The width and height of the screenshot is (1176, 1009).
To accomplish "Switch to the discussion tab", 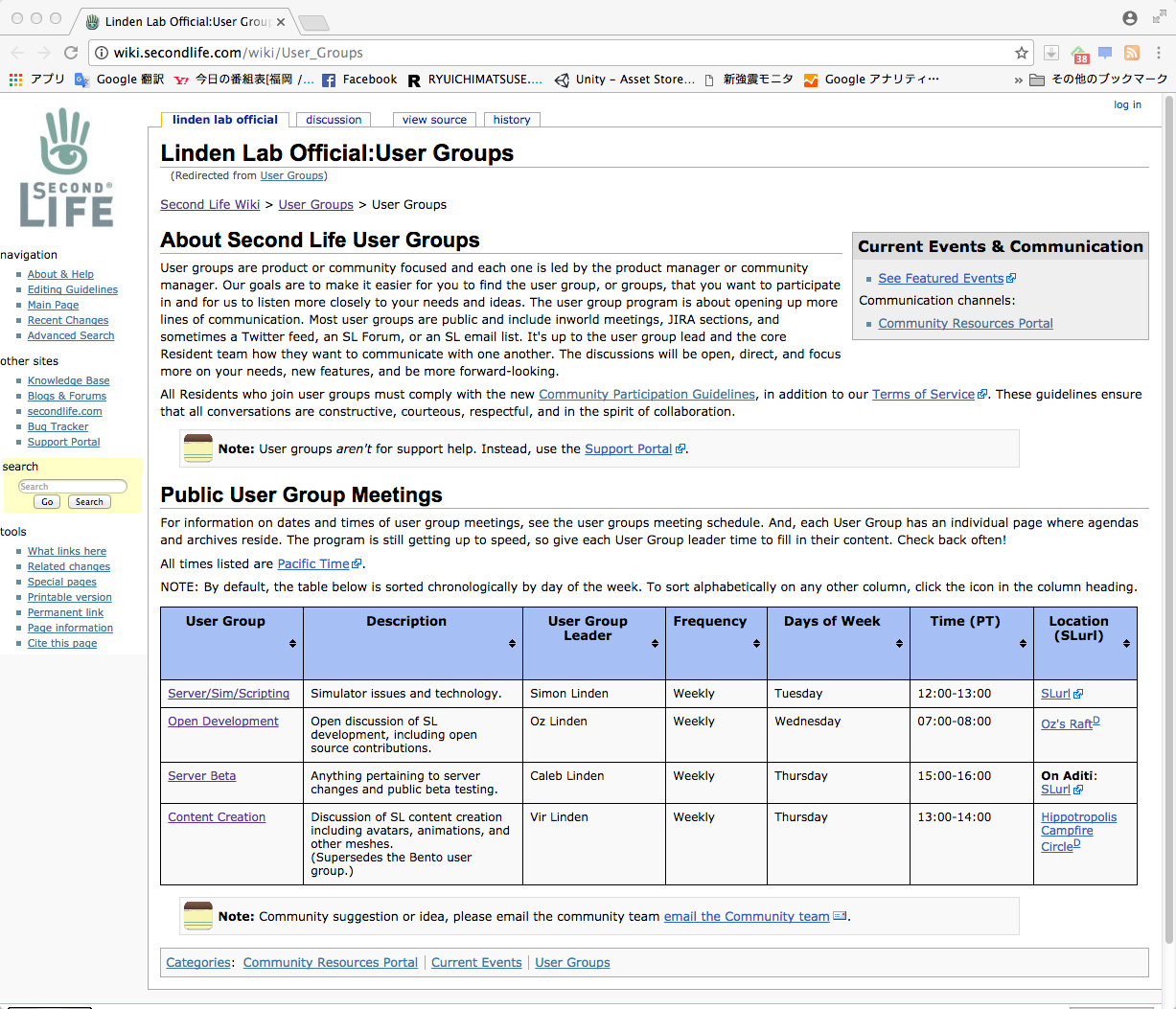I will (334, 120).
